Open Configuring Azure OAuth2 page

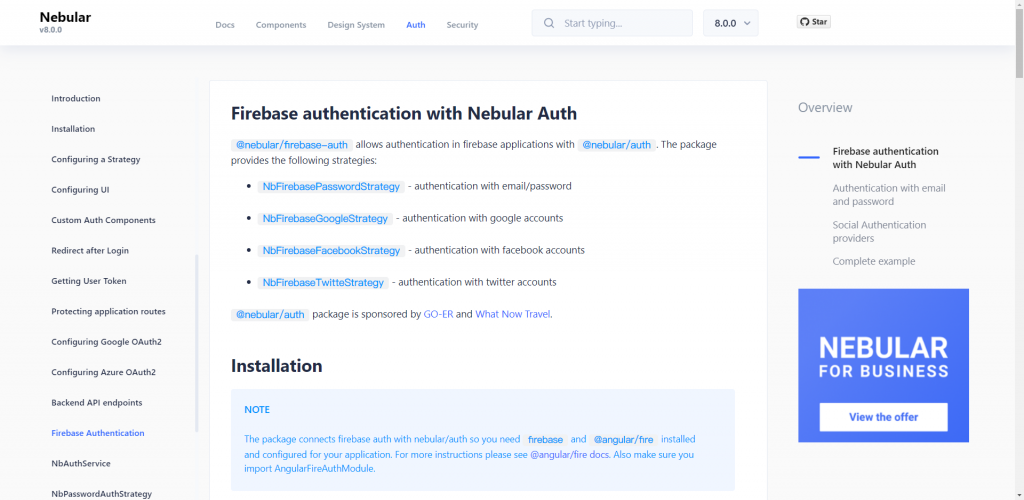pos(103,373)
